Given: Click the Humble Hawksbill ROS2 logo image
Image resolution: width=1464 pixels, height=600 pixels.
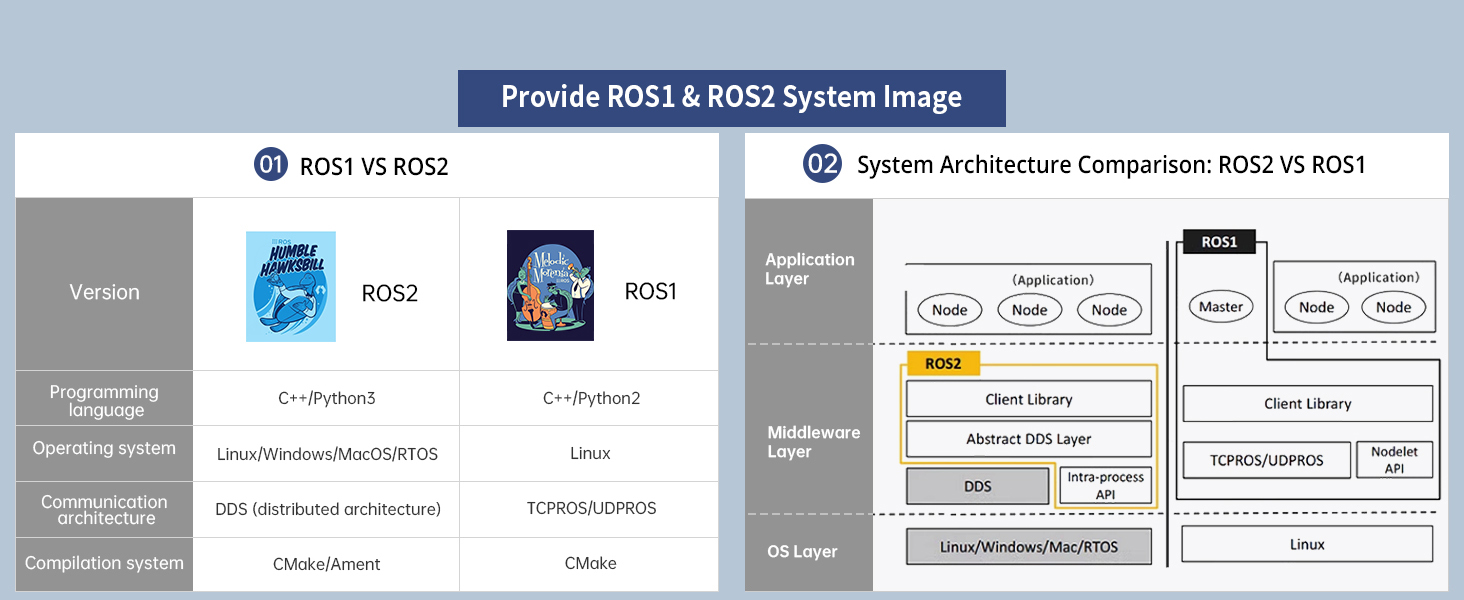Looking at the screenshot, I should [x=291, y=287].
